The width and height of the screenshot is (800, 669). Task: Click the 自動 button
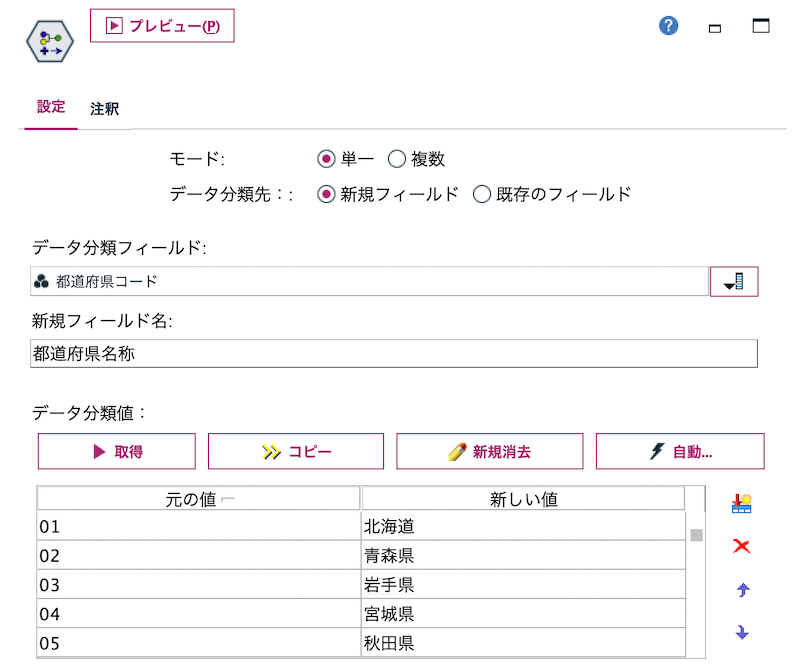point(681,451)
